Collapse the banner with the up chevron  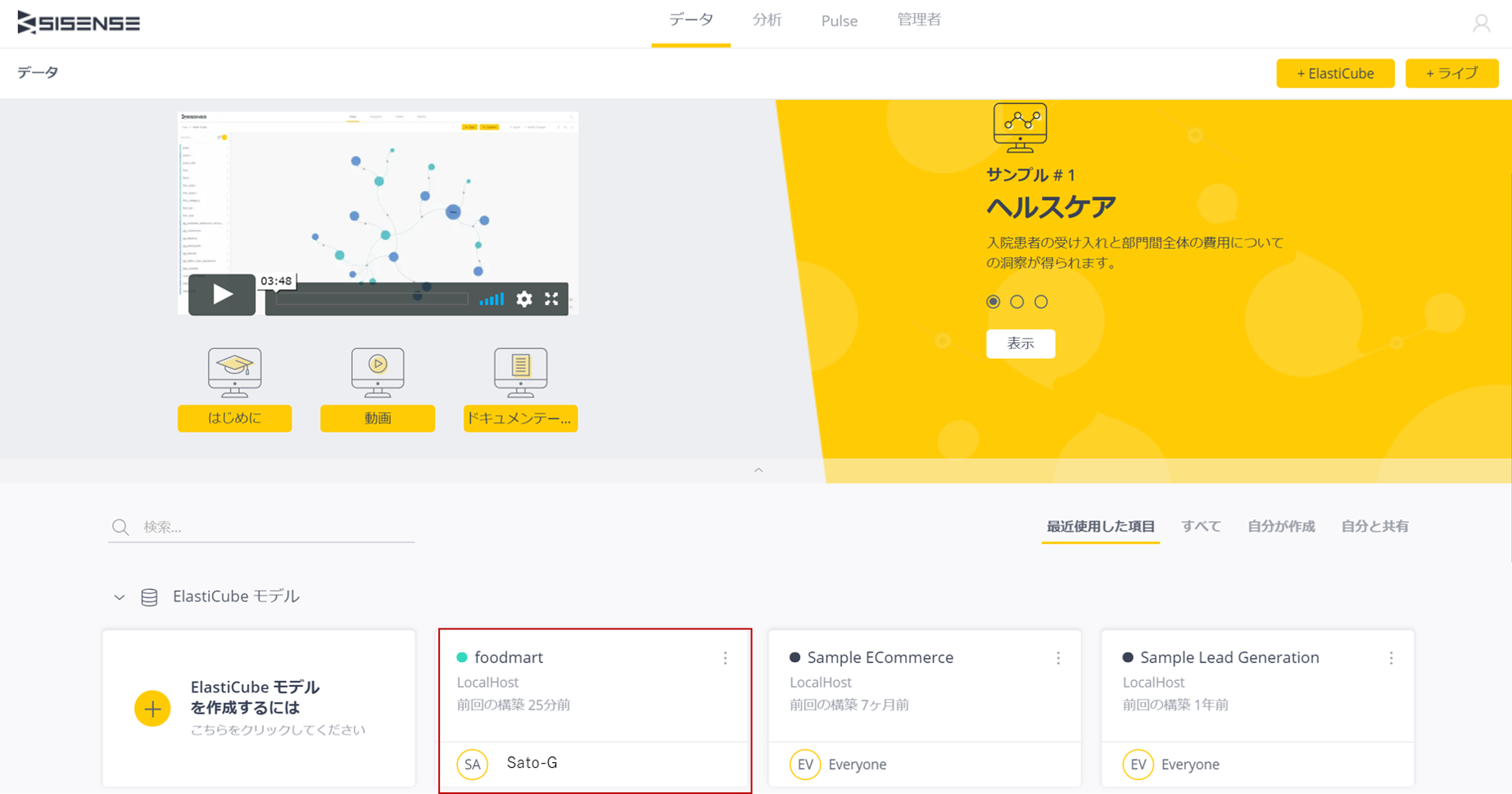(x=758, y=470)
